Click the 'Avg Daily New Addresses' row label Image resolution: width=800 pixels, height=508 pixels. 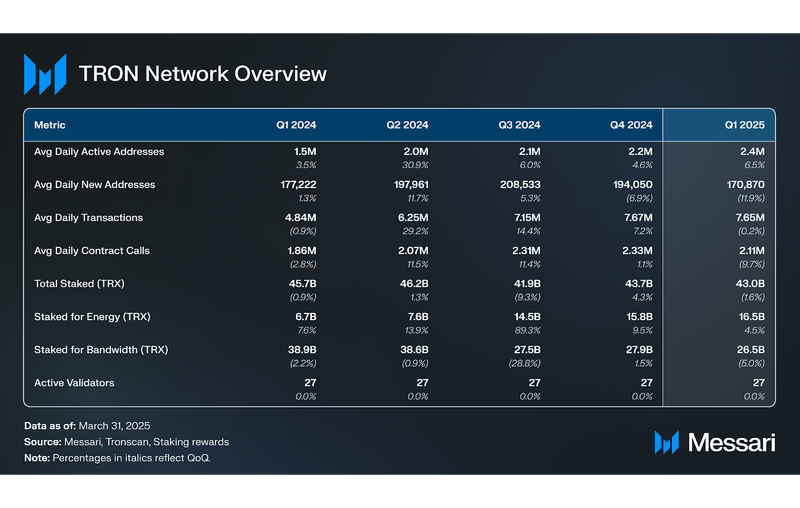[94, 185]
